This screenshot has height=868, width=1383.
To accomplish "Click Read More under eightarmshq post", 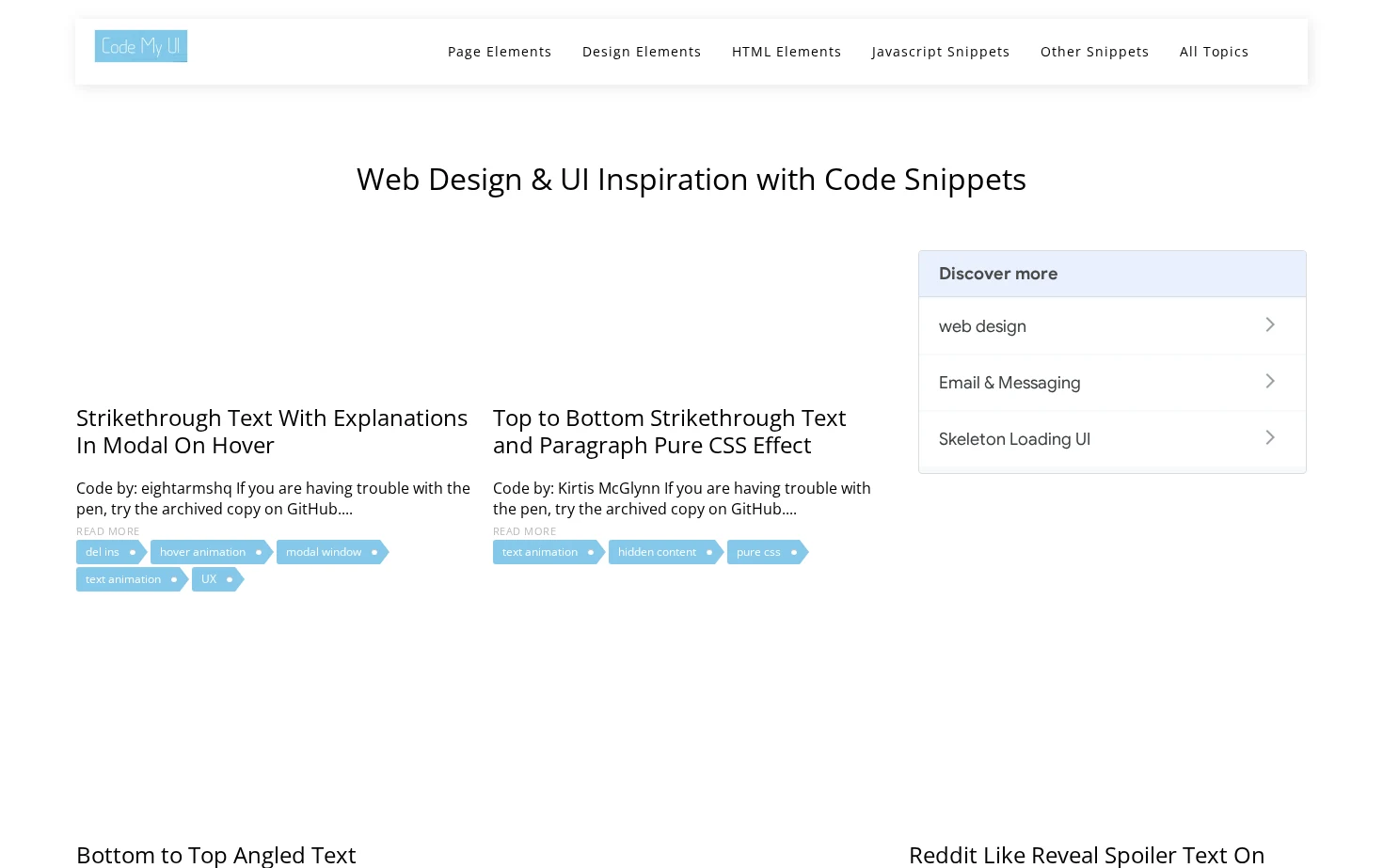I will click(107, 531).
